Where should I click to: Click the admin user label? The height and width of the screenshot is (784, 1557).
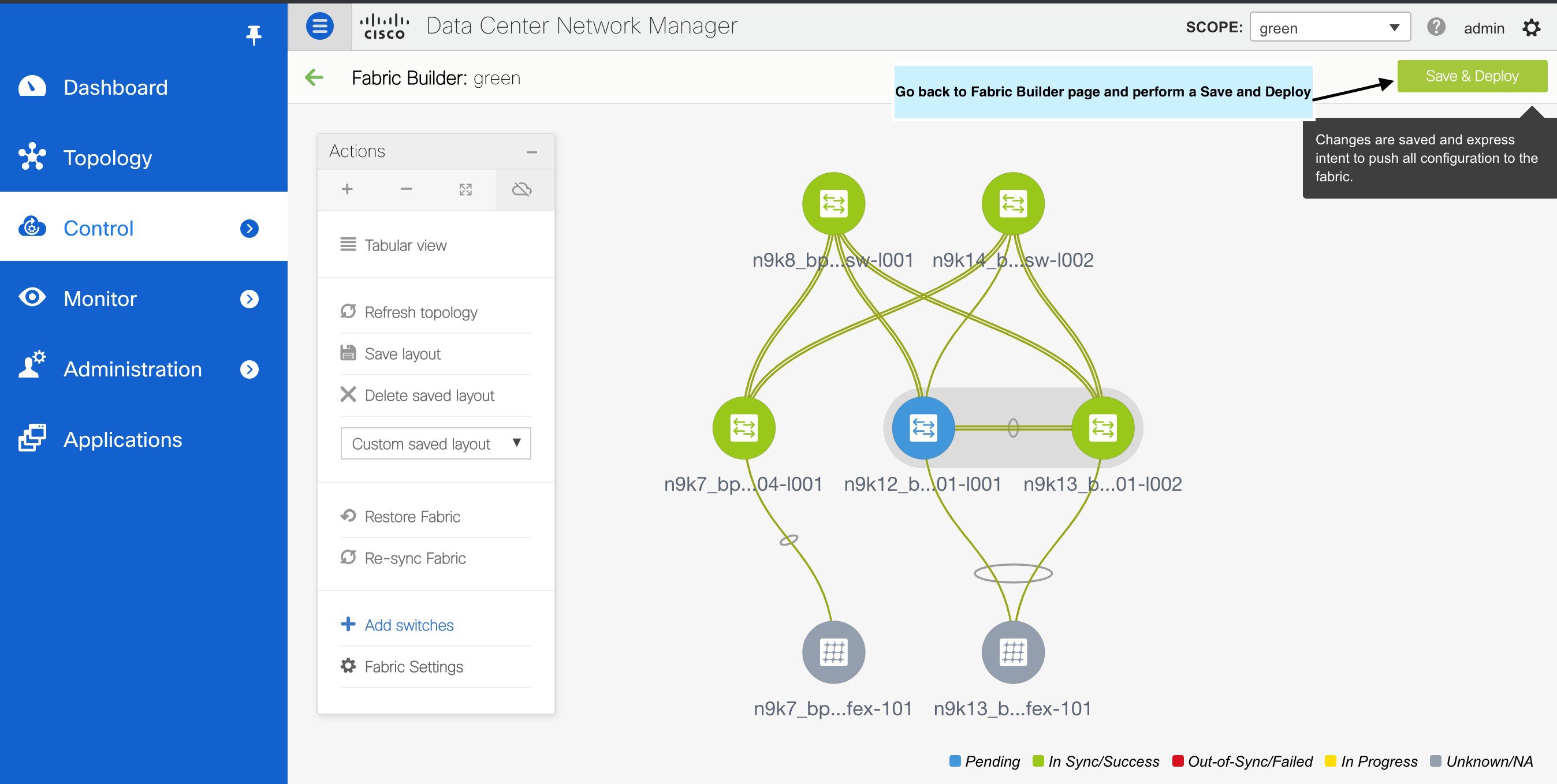coord(1484,28)
